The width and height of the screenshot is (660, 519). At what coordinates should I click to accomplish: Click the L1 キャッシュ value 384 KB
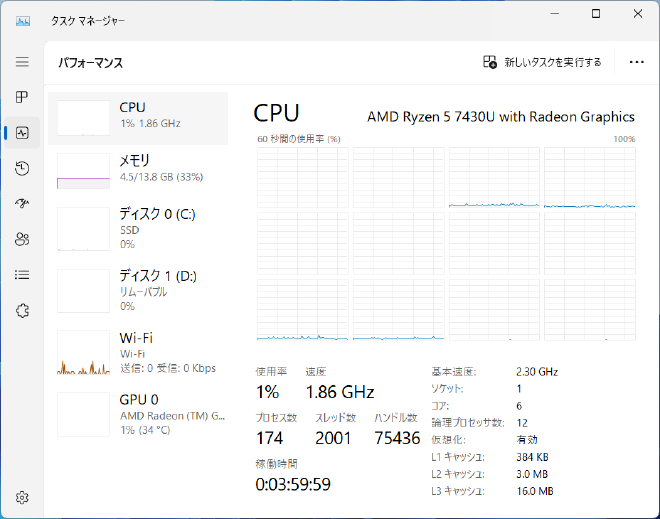[x=532, y=457]
